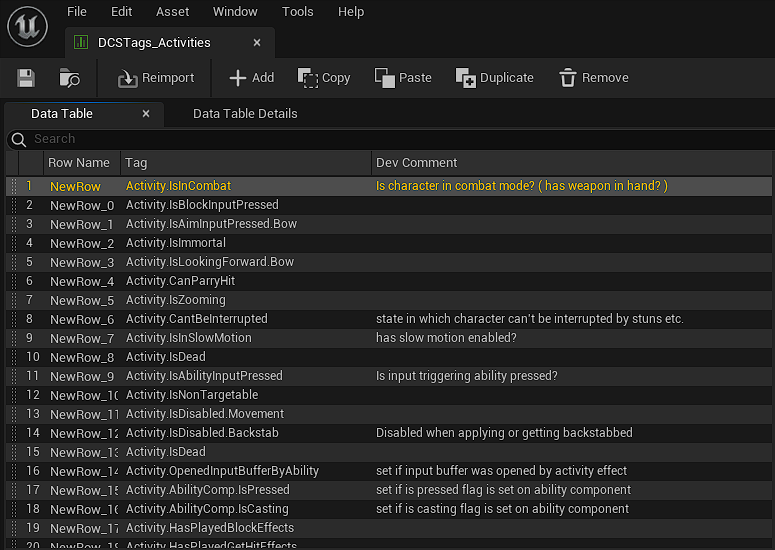Open the Tools menu

(x=297, y=12)
